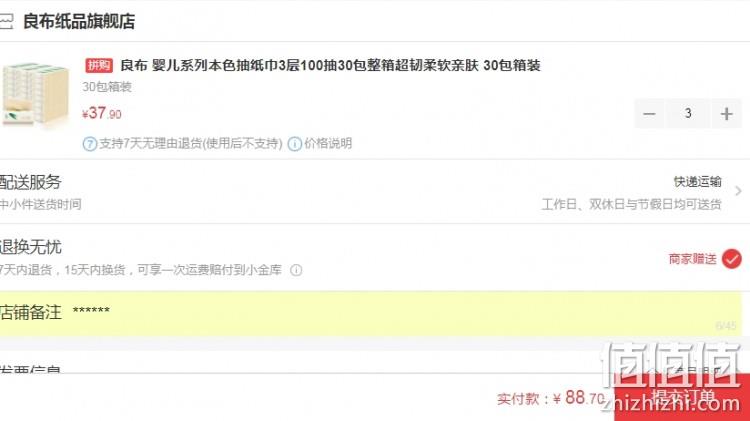Open the 价格说明 price explanation link

pyautogui.click(x=328, y=143)
